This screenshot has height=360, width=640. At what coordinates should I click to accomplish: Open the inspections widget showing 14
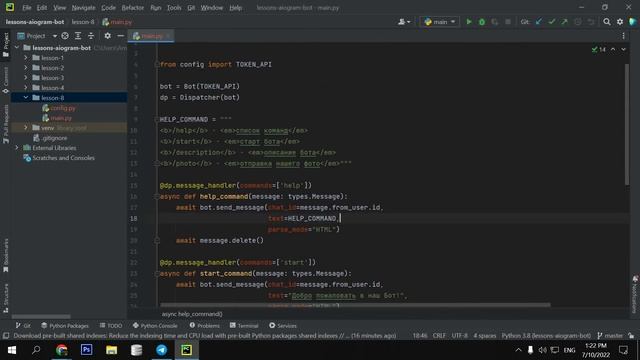(598, 49)
